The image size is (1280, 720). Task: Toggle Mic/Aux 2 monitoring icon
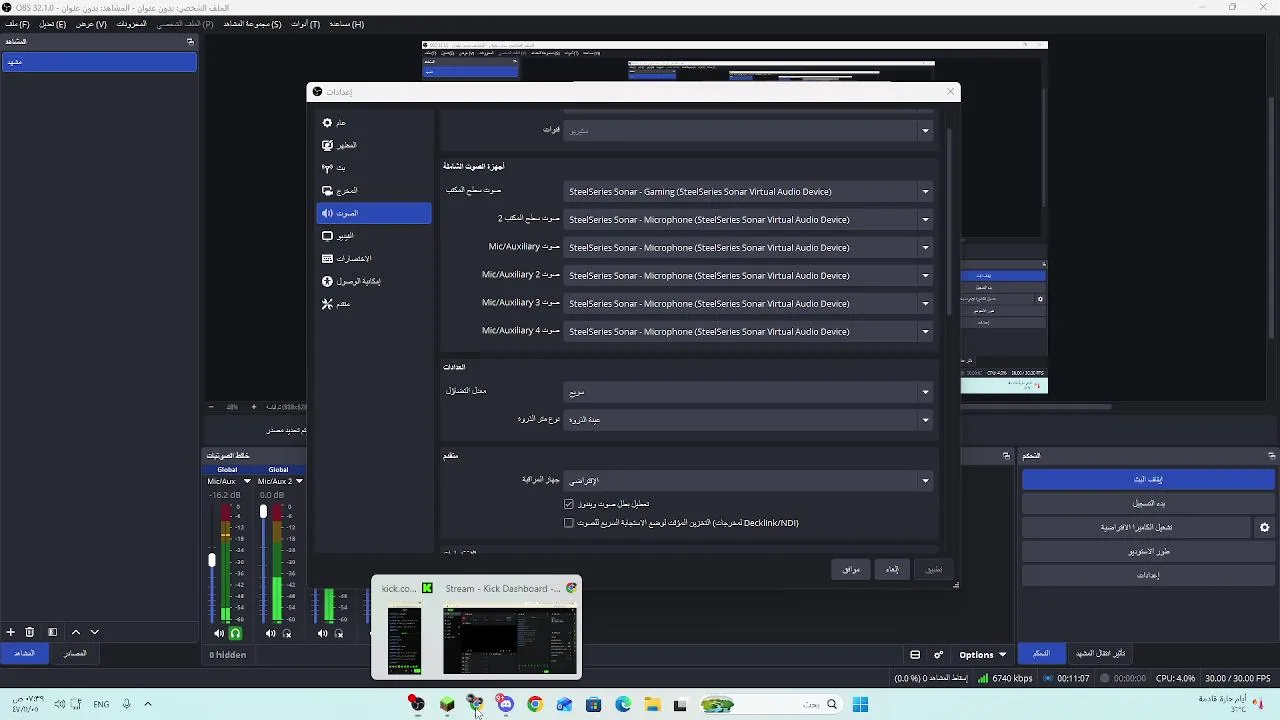click(287, 633)
